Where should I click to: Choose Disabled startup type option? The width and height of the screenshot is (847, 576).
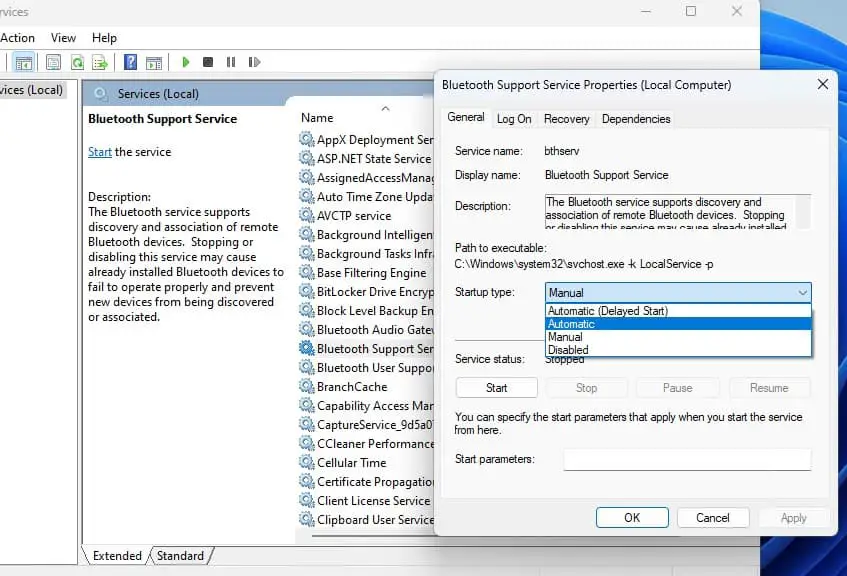coord(678,350)
